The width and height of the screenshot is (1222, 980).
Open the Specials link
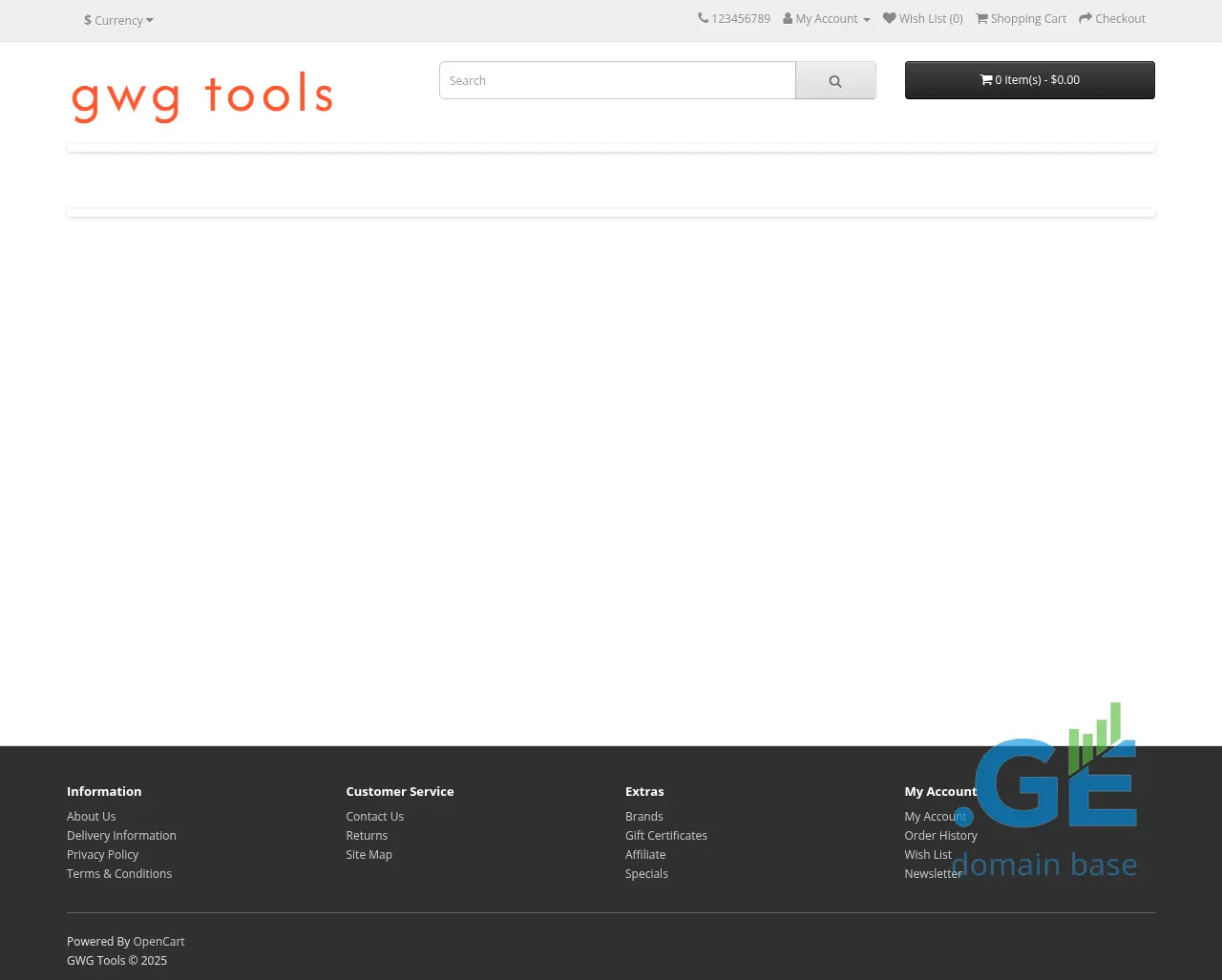(646, 874)
